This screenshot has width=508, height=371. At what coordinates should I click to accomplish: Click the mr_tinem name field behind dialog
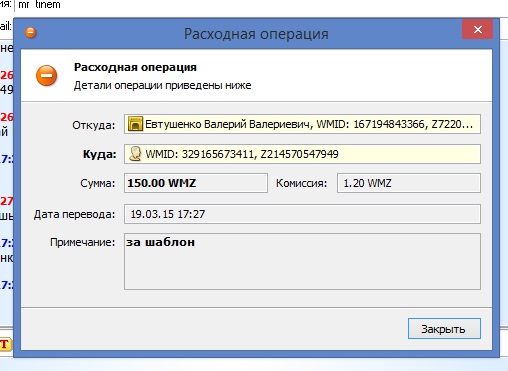[40, 5]
